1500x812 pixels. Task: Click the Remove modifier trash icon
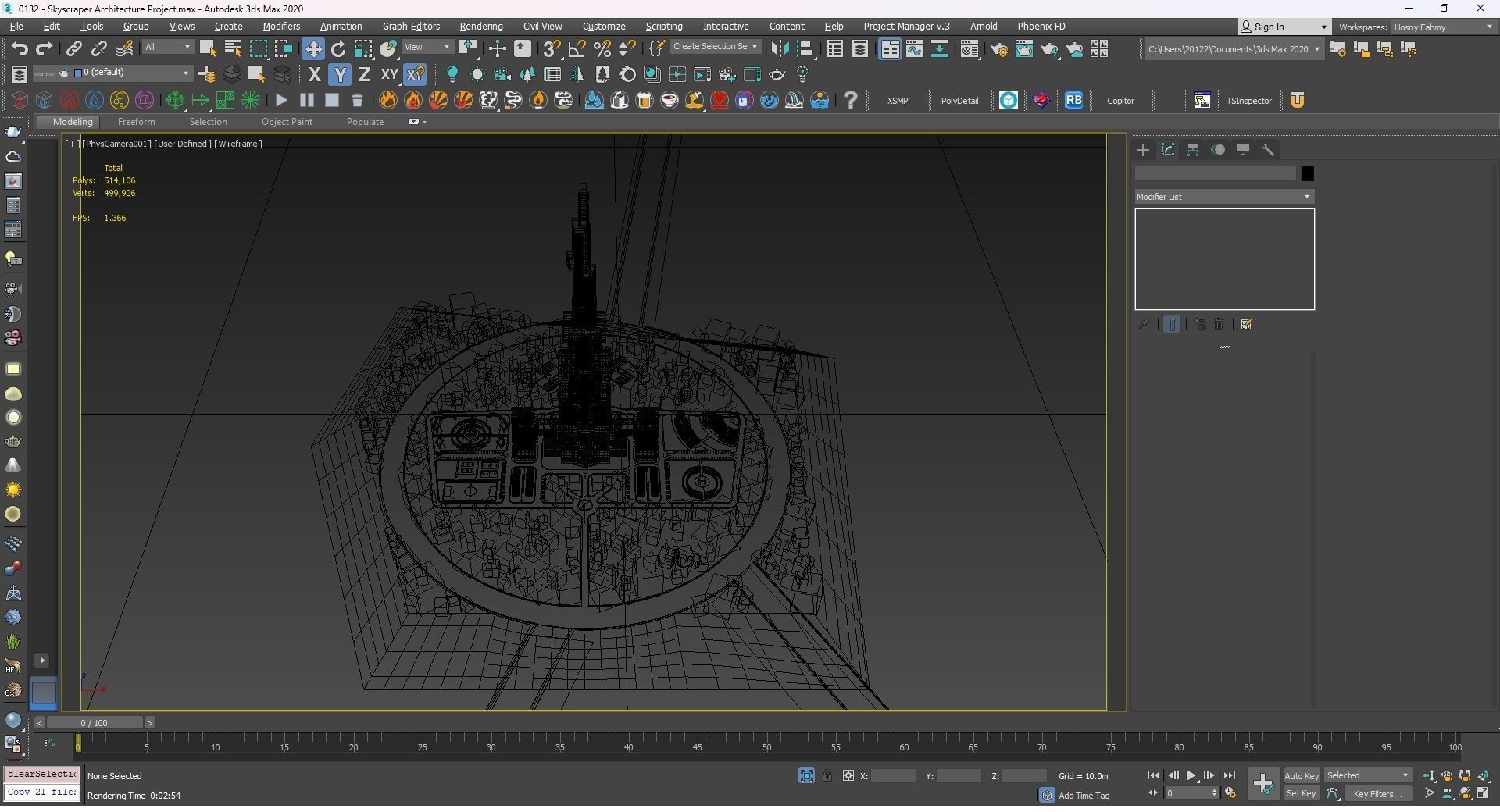point(1219,324)
